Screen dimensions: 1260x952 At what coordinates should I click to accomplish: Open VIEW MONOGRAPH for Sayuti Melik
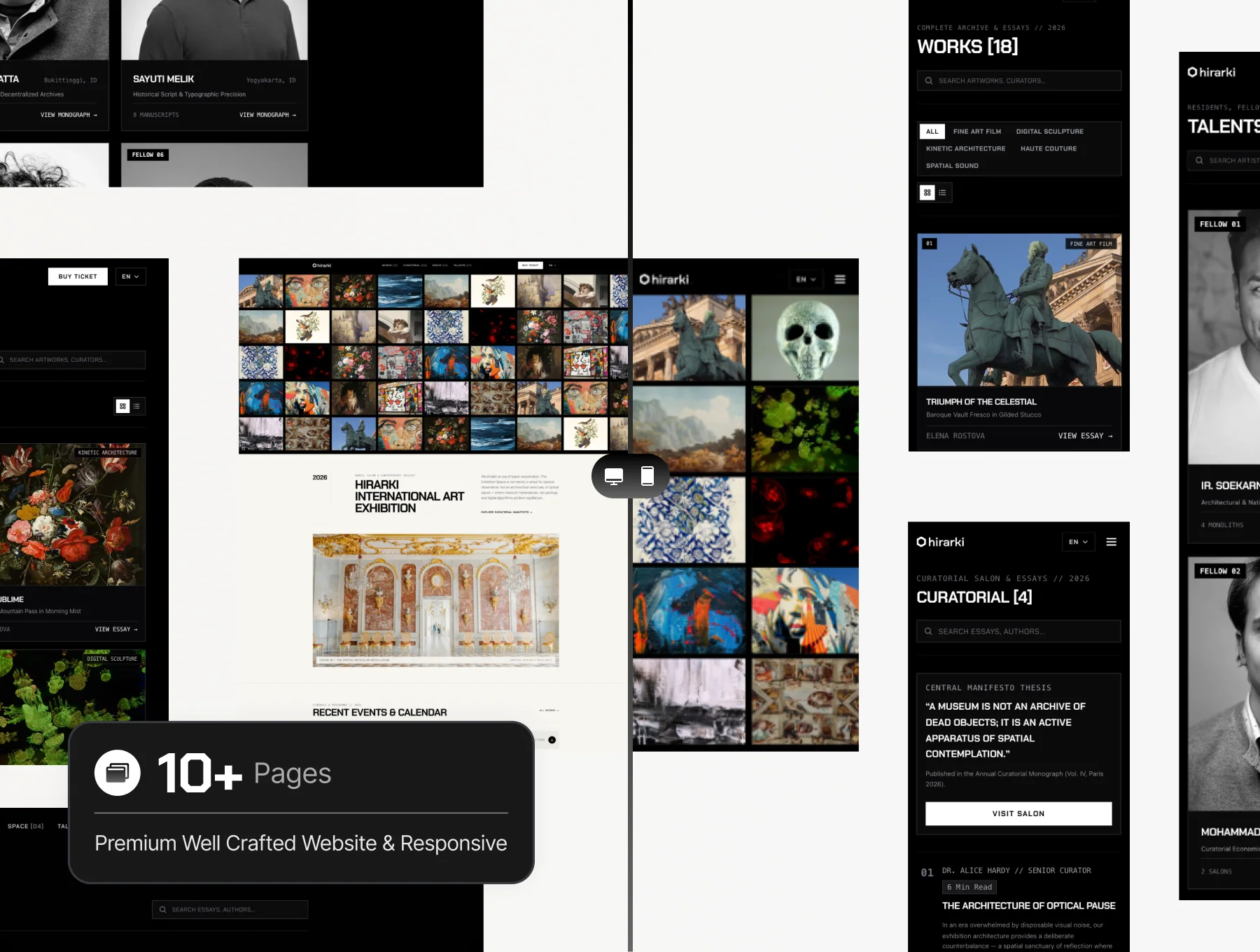[267, 115]
